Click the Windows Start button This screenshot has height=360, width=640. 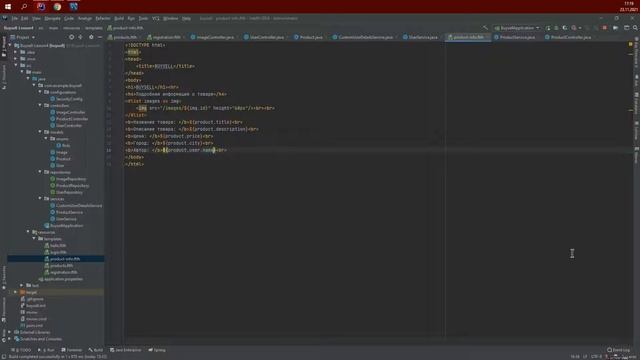tap(8, 7)
